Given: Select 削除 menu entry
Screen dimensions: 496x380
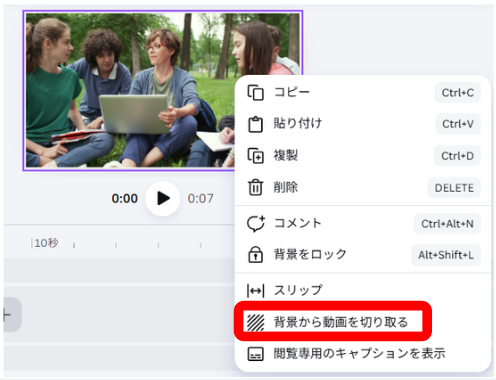Looking at the screenshot, I should [x=363, y=187].
